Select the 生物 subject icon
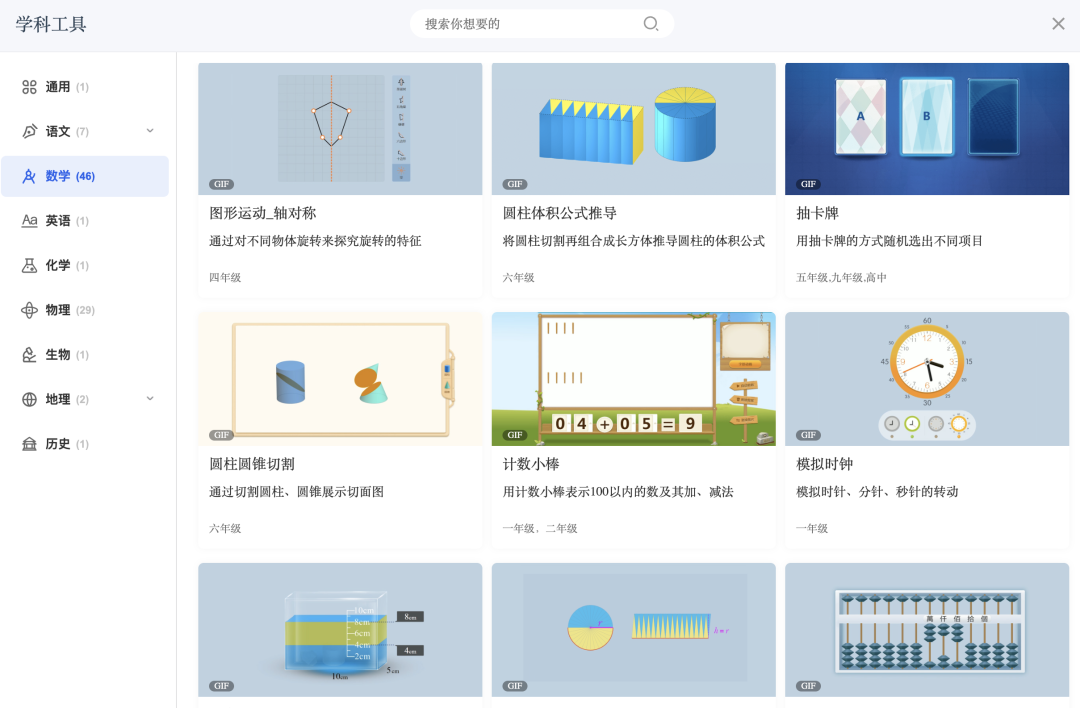Viewport: 1080px width, 708px height. tap(29, 354)
